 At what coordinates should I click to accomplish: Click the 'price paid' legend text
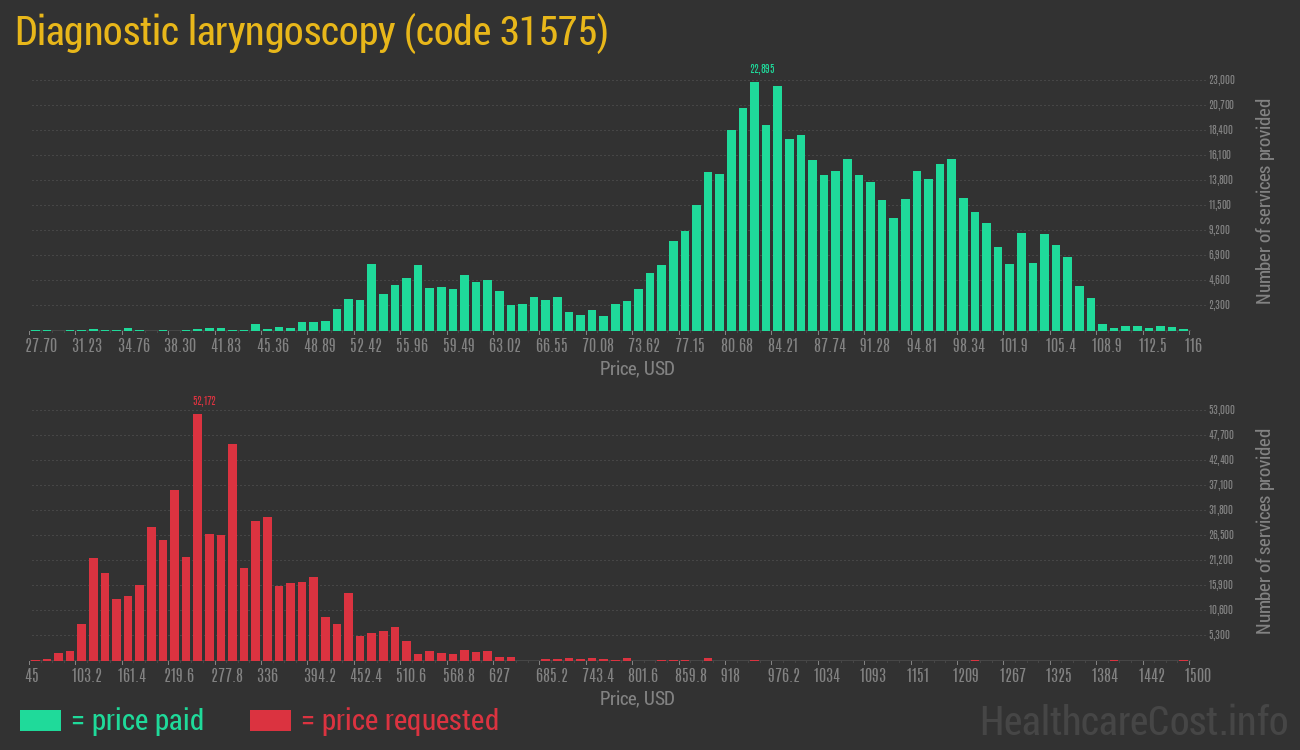point(137,720)
